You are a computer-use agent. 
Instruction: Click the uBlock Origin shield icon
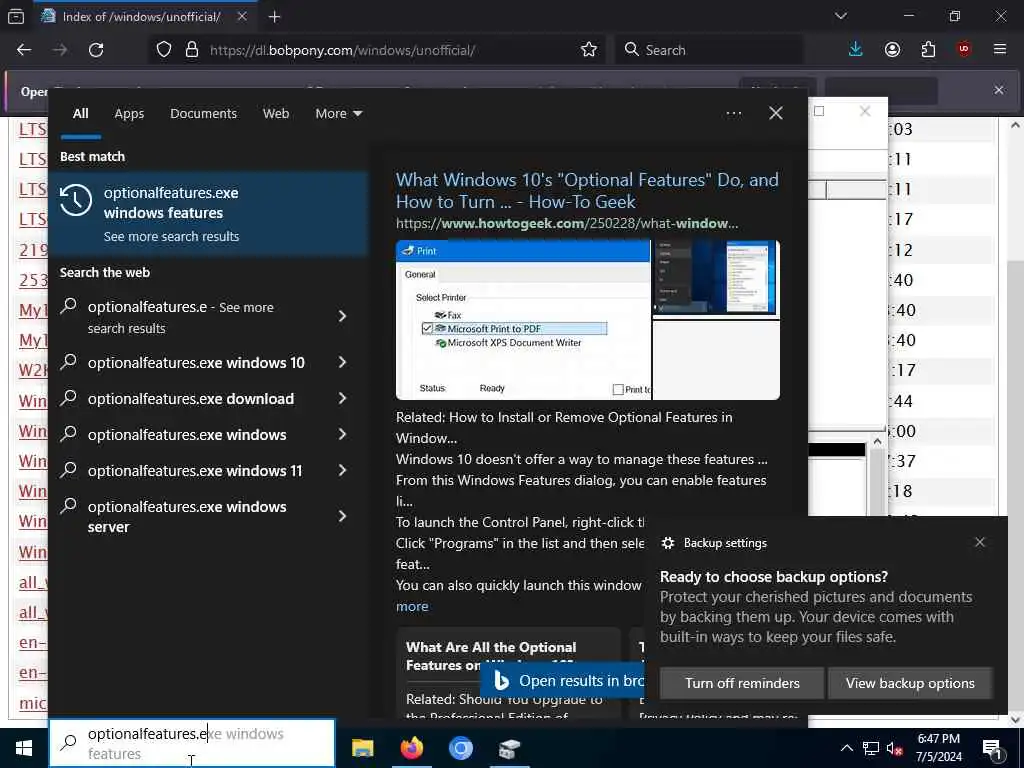pos(964,50)
